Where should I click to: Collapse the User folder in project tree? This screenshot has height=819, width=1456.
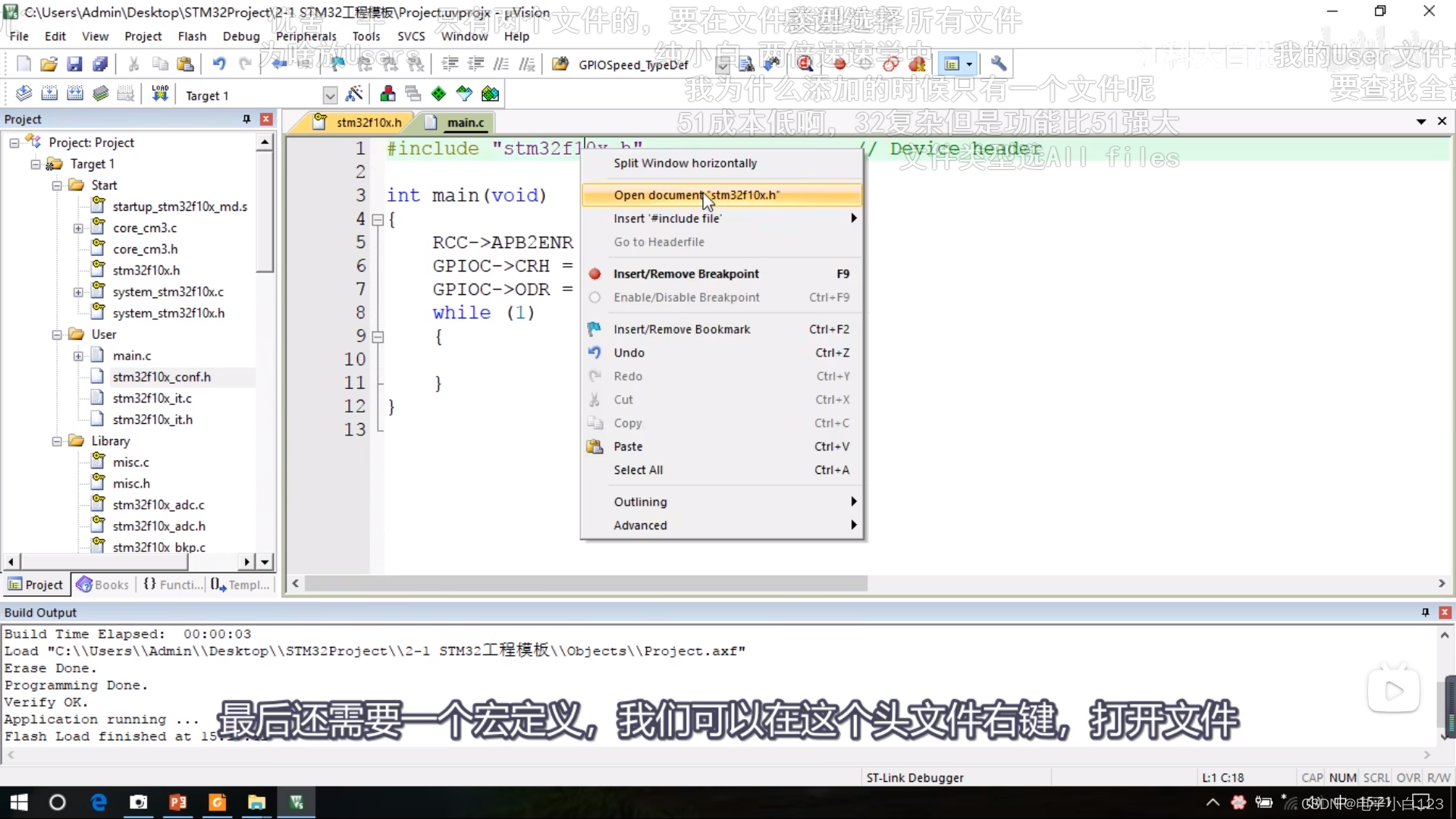(57, 334)
